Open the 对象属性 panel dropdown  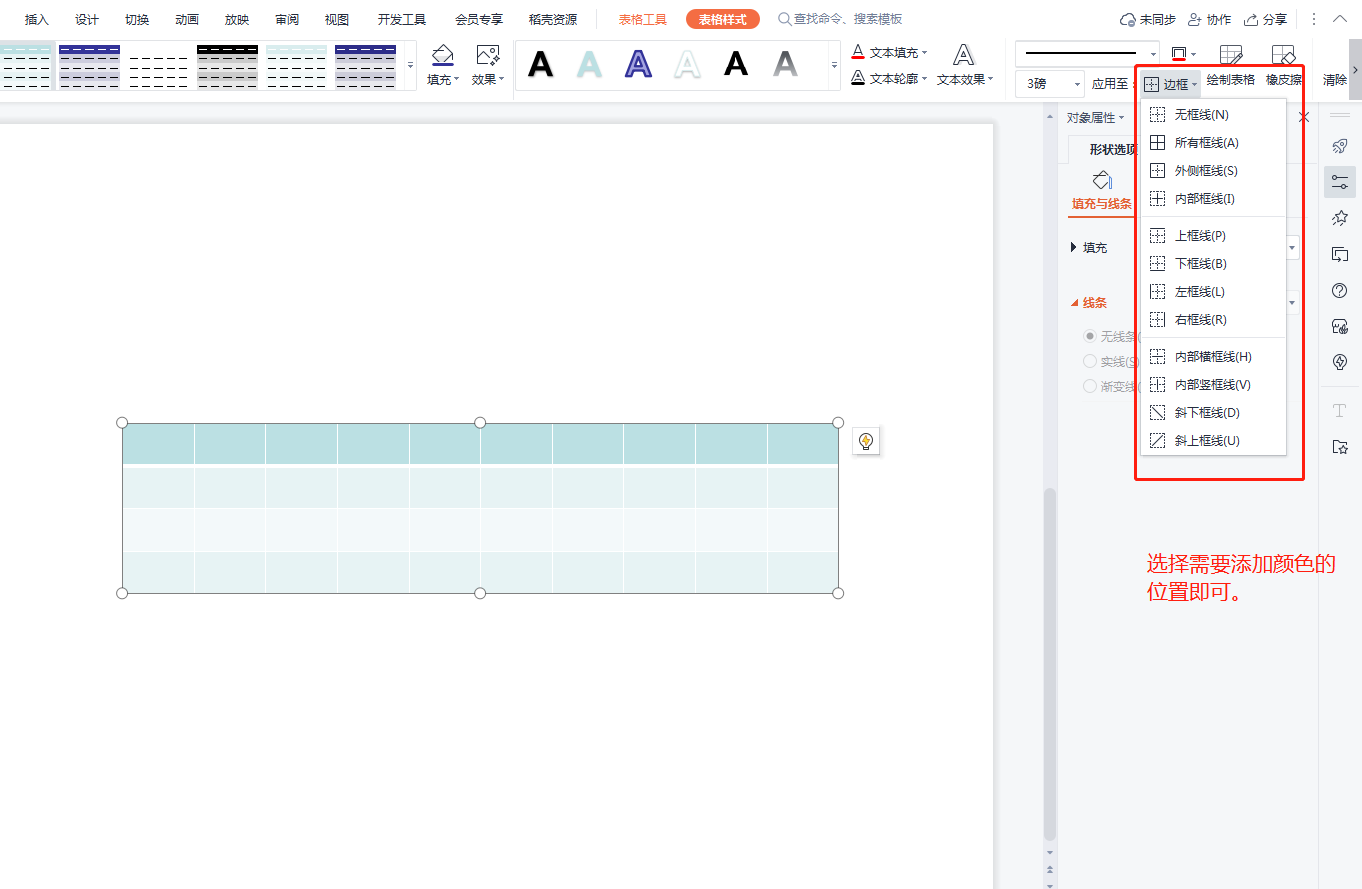point(1095,118)
